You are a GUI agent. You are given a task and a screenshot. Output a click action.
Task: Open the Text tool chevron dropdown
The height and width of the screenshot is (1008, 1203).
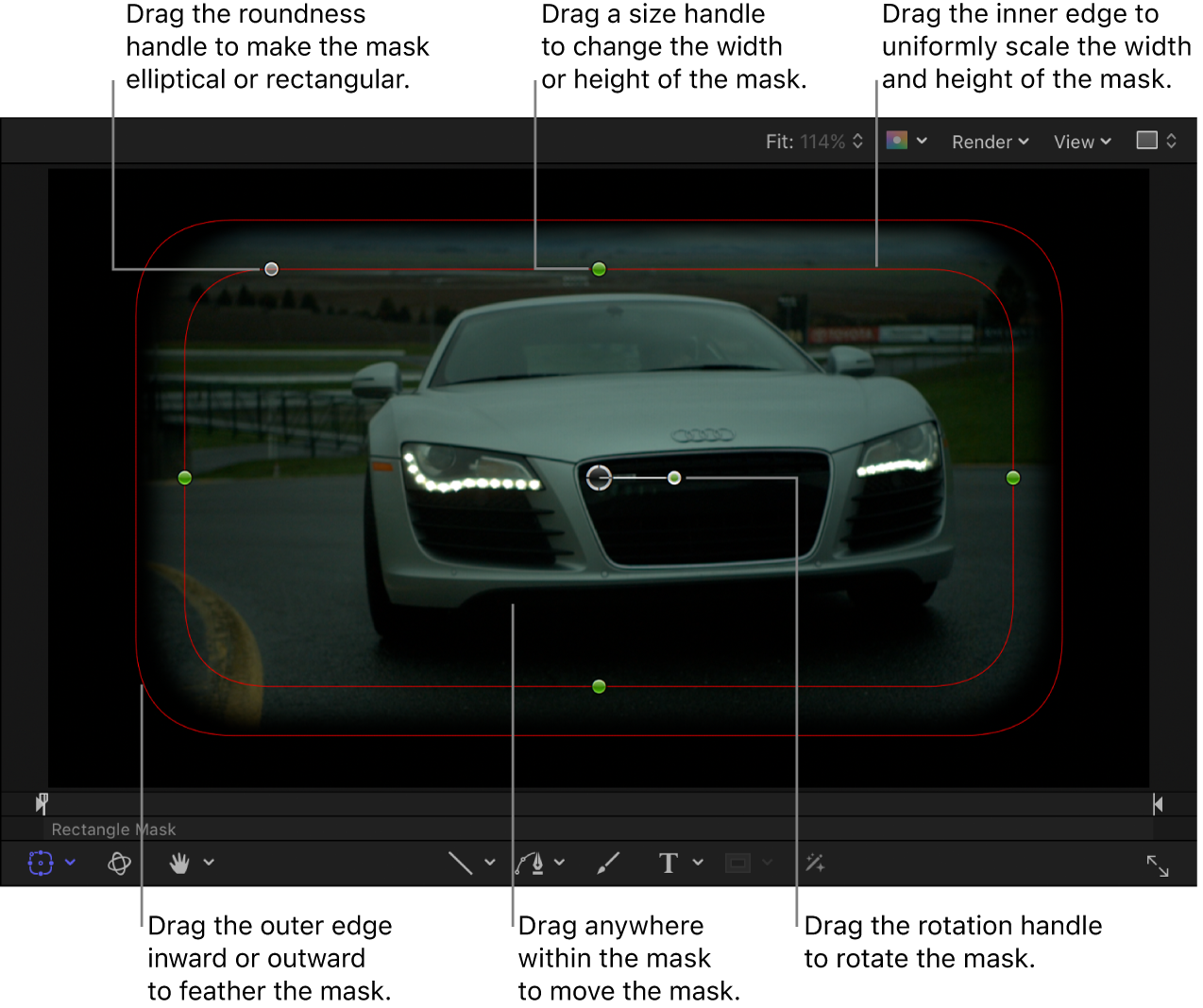point(697,862)
